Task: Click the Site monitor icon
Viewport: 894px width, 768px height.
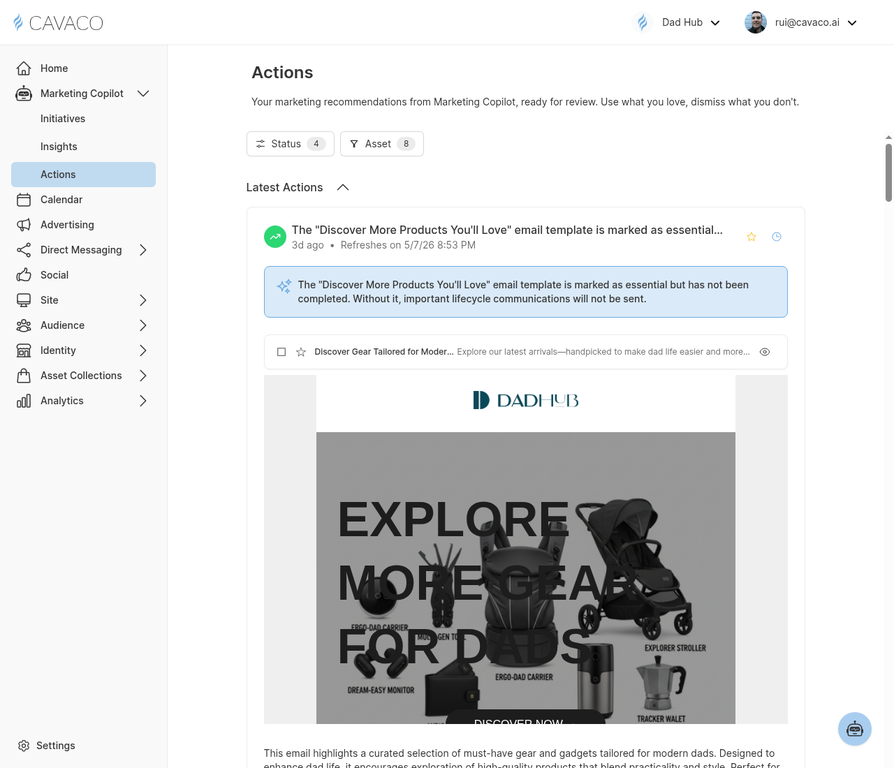Action: (x=23, y=300)
